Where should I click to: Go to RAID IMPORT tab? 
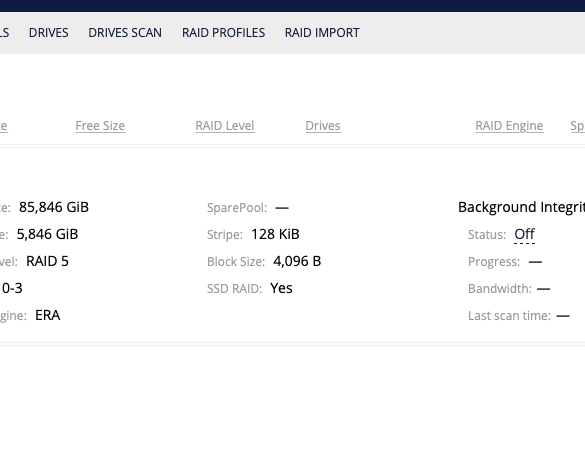pos(322,33)
